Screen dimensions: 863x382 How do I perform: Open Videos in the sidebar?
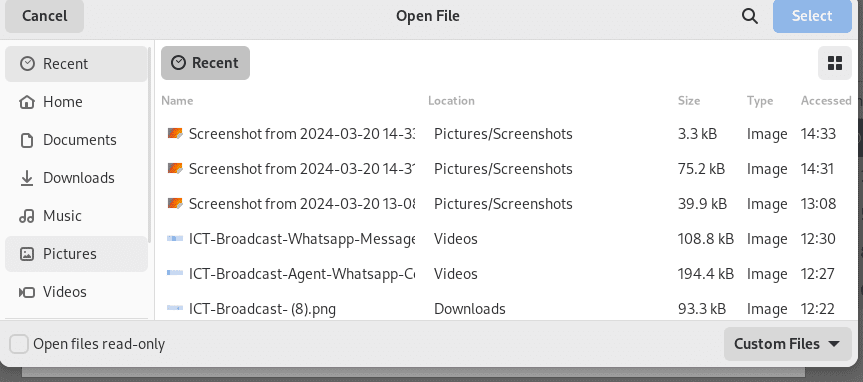click(77, 292)
